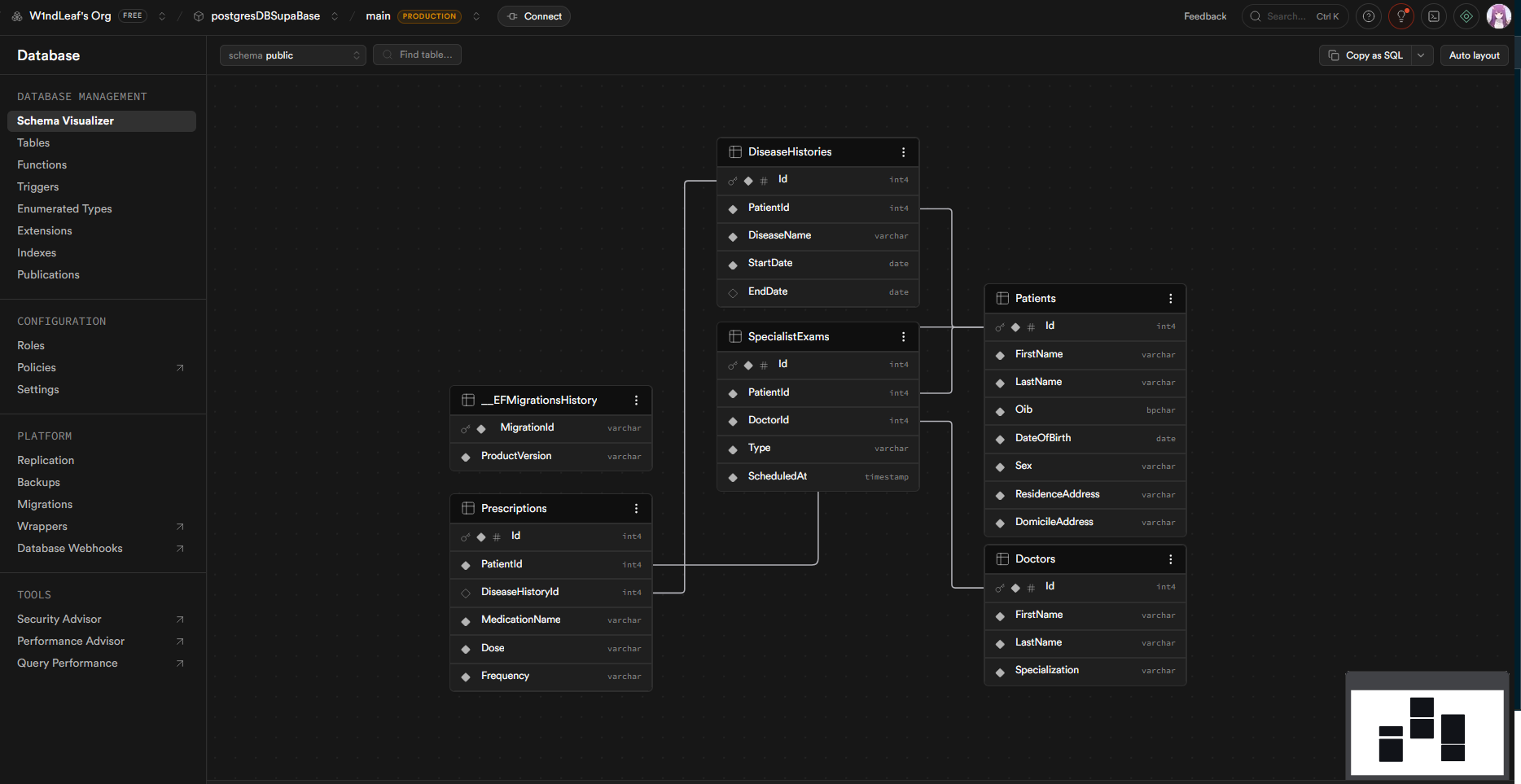Click the WindLeaf's Org name
Screen dimensions: 1521x784
tap(70, 16)
